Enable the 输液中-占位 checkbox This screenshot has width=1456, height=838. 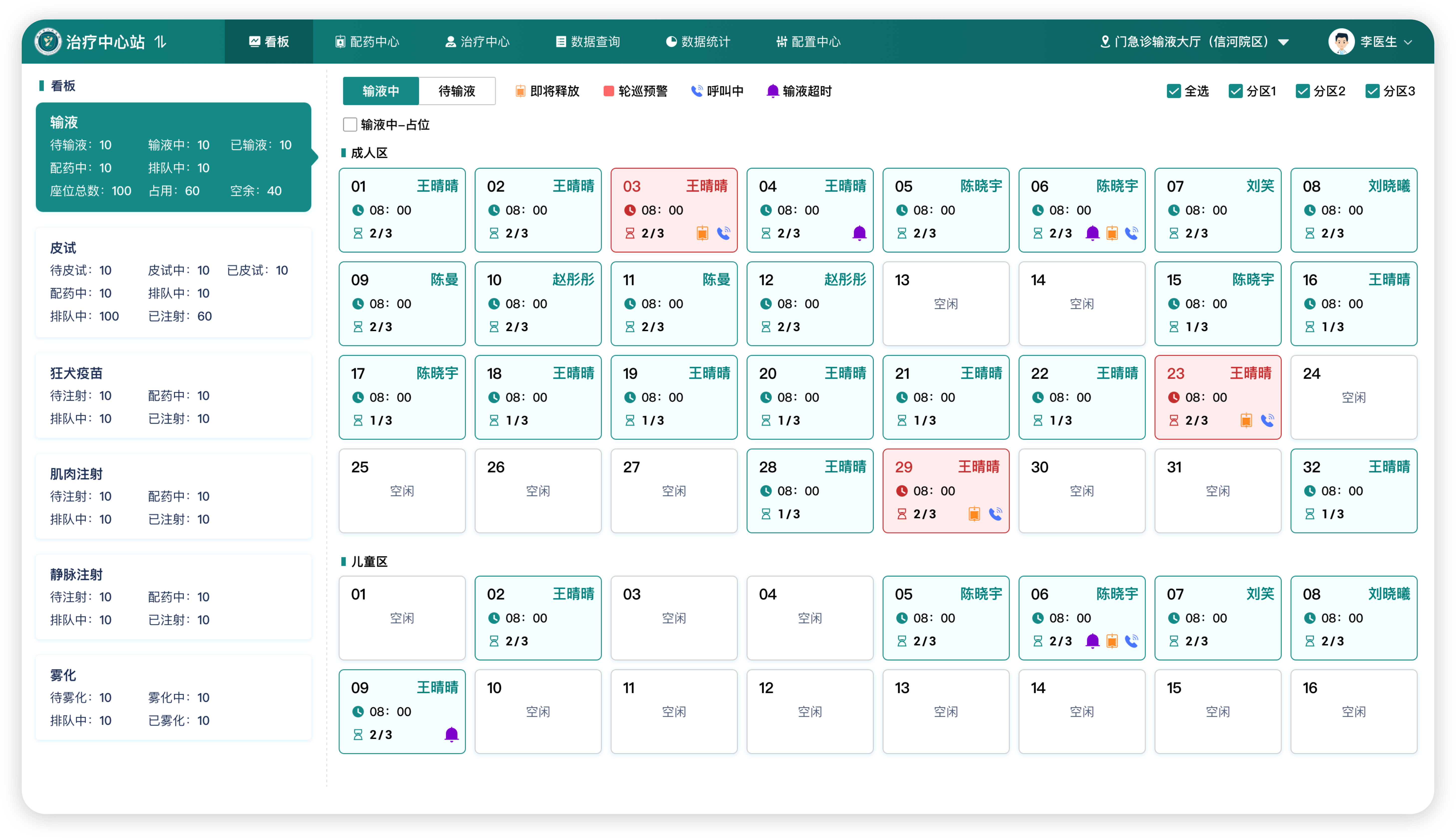tap(350, 125)
